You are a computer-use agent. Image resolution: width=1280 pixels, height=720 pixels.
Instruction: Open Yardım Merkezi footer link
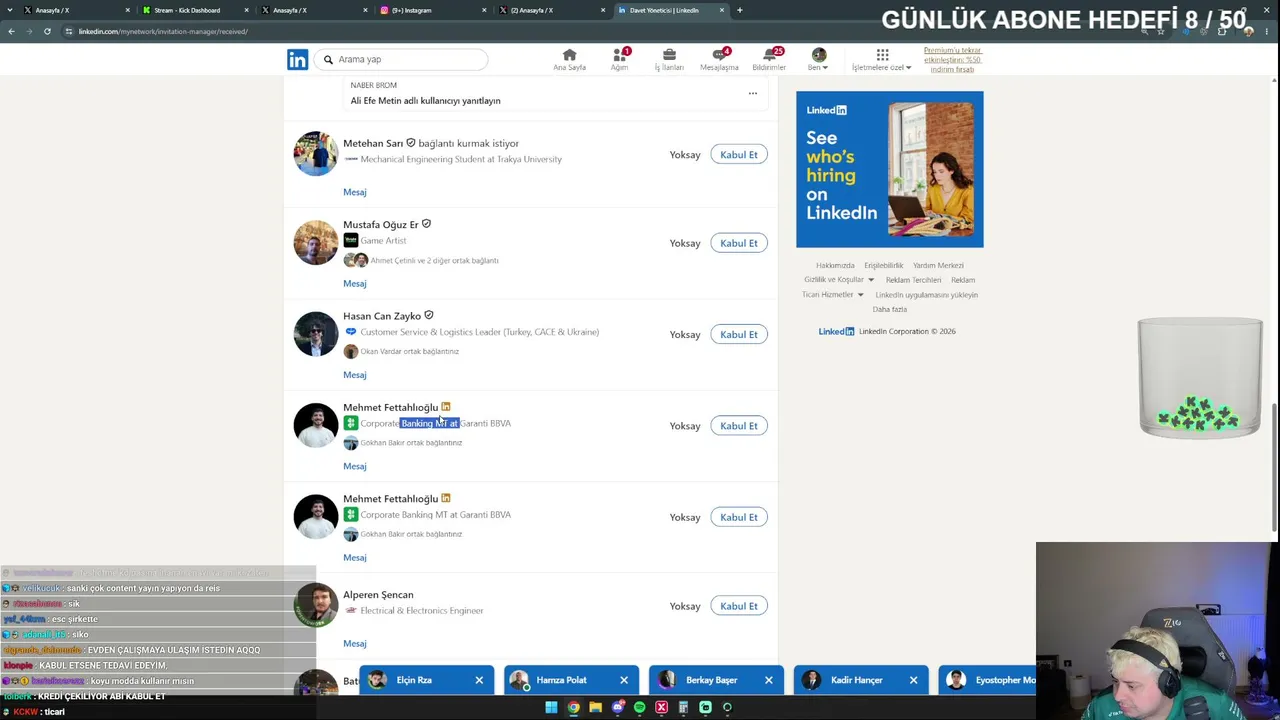pyautogui.click(x=938, y=266)
